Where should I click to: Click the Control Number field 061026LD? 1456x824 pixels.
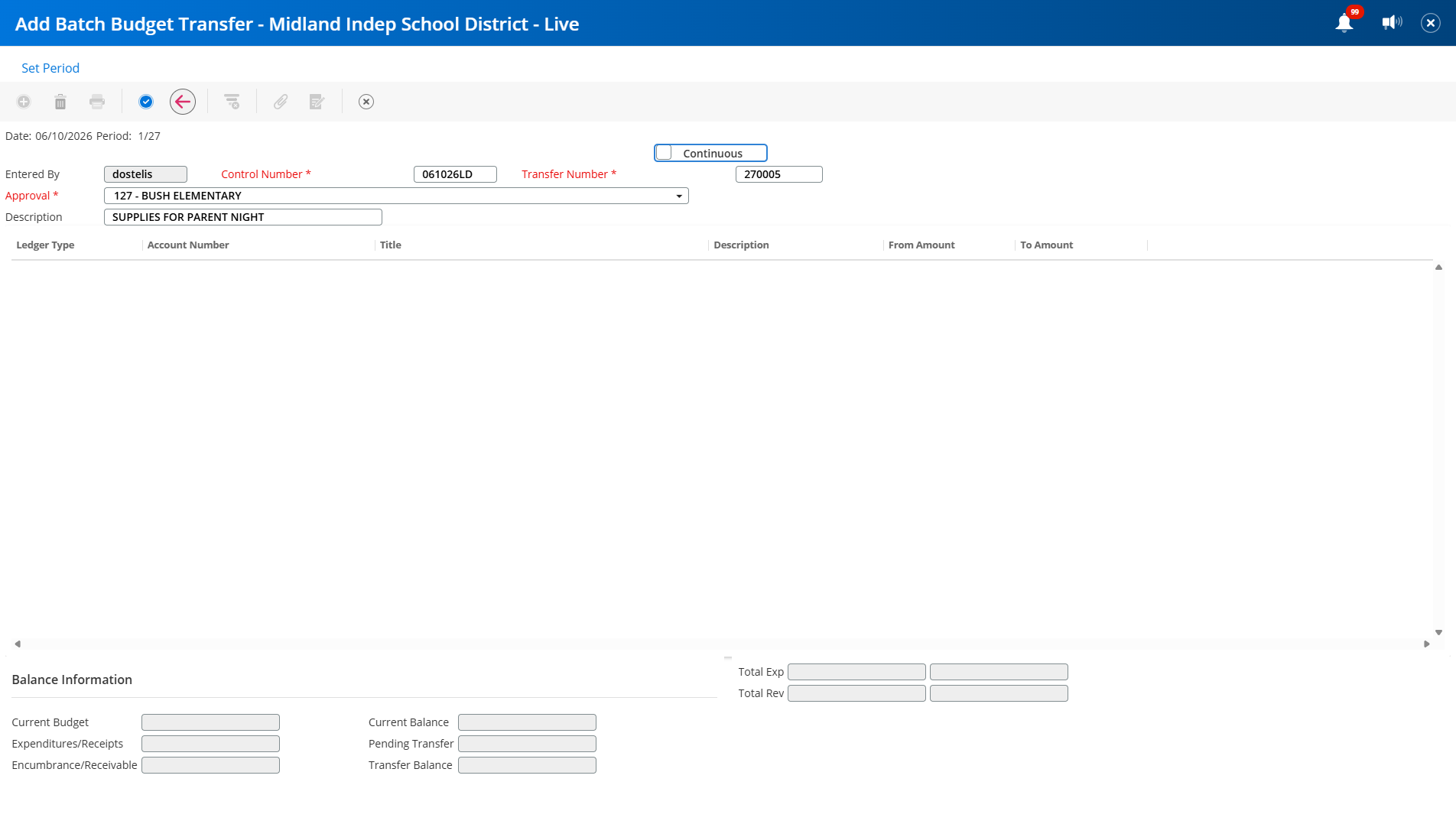point(455,174)
